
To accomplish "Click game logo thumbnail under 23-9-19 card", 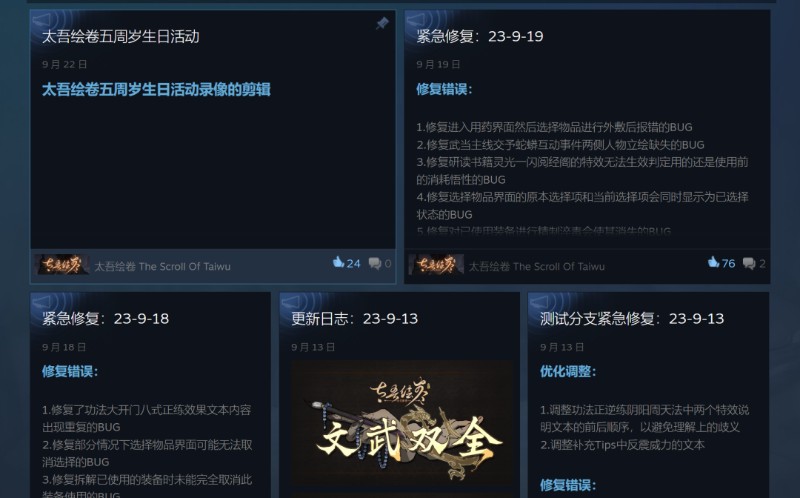I will click(436, 264).
